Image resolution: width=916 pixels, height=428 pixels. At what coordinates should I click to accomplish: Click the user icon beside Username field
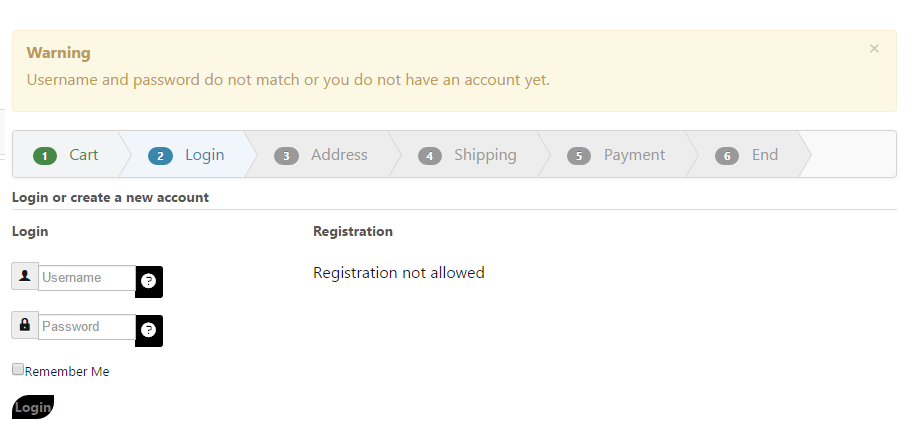[25, 276]
